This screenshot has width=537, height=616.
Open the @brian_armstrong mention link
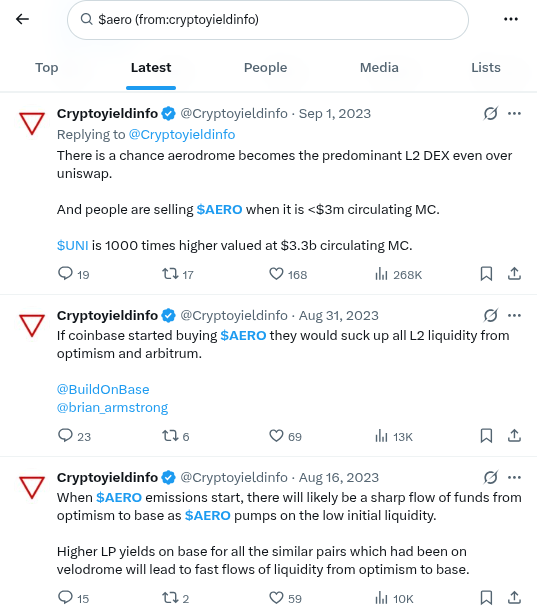click(112, 407)
